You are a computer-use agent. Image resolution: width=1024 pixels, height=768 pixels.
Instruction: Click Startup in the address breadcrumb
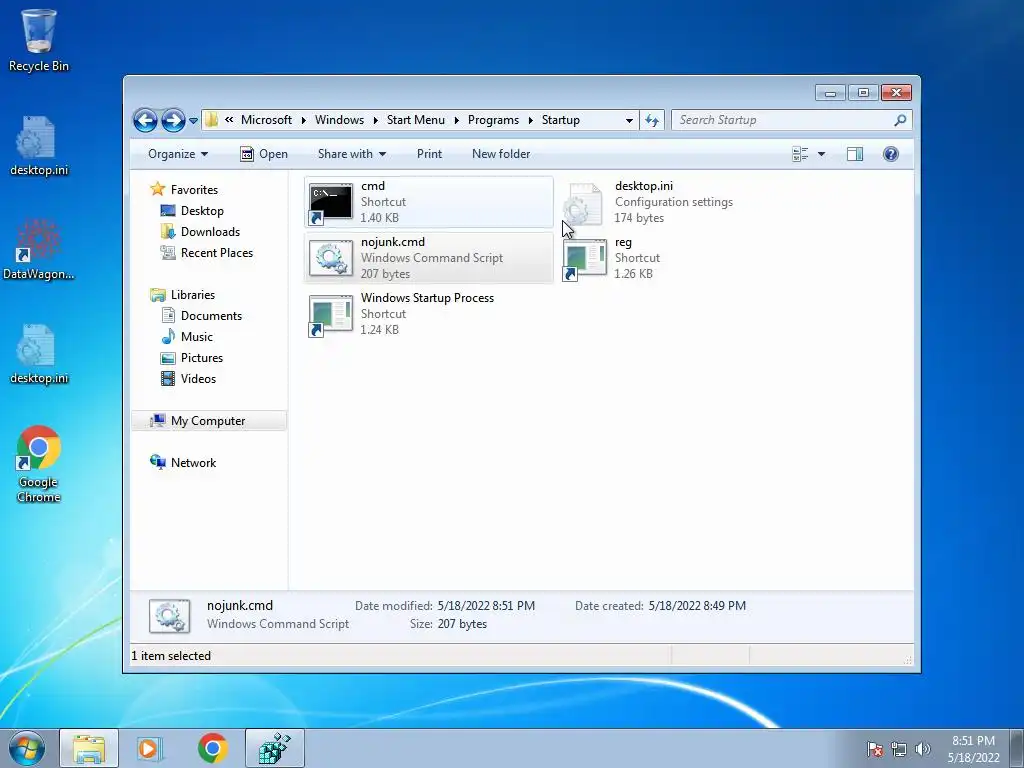[x=560, y=120]
